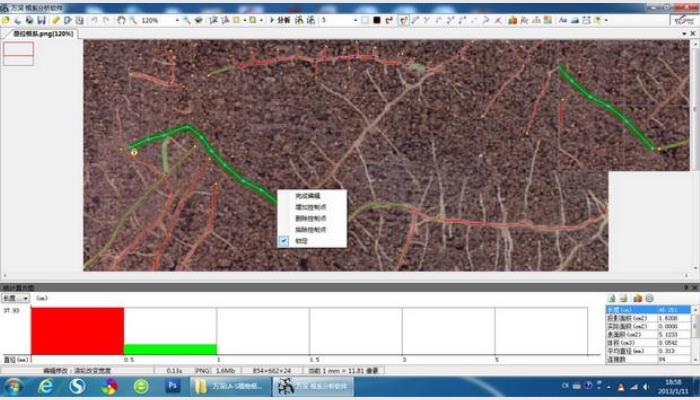Viewport: 700px width, 400px height.
Task: Click the red histogram bar
Action: pos(77,330)
